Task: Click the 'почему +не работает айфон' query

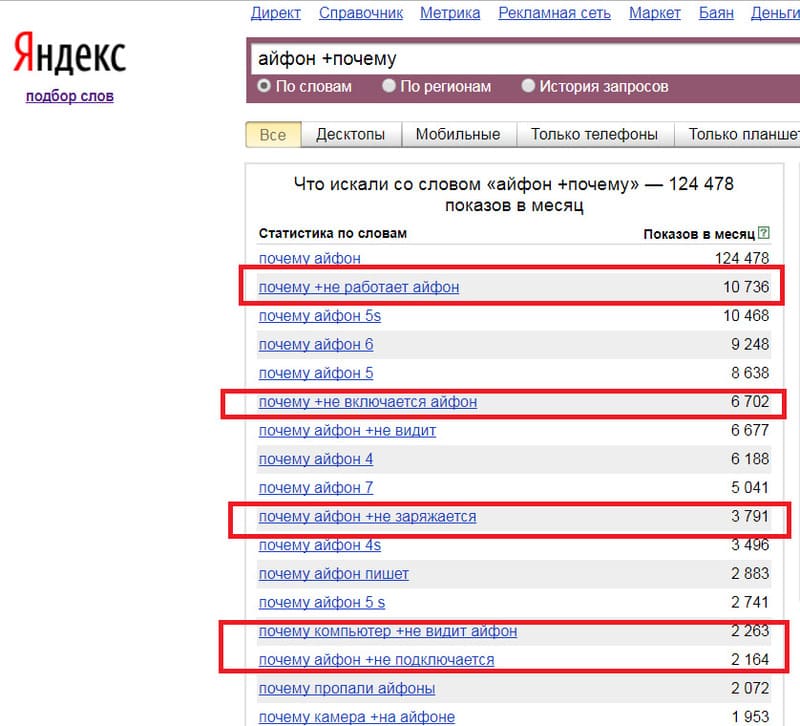Action: (x=359, y=287)
